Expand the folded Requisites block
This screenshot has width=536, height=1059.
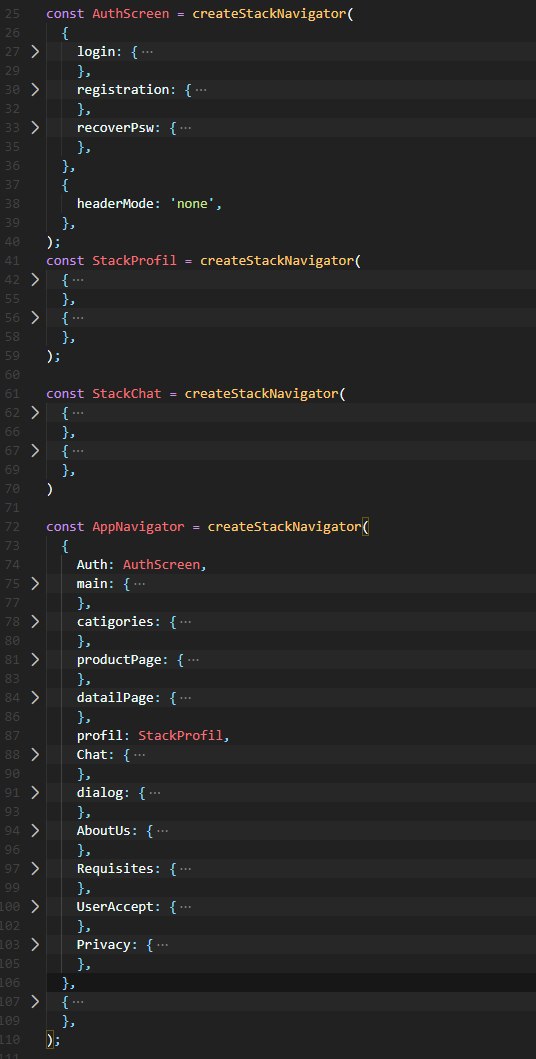(x=35, y=868)
